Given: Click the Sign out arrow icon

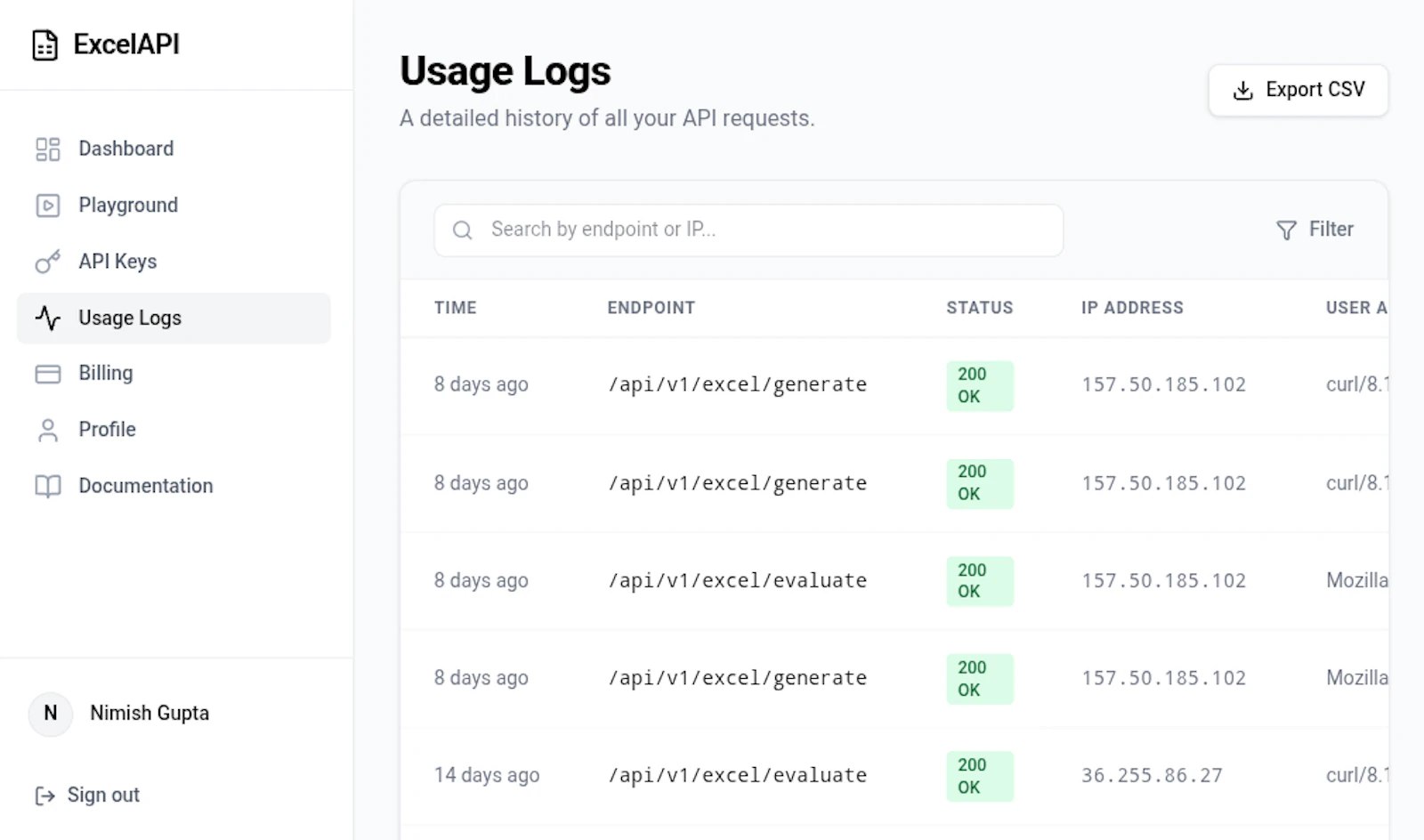Looking at the screenshot, I should pos(44,796).
